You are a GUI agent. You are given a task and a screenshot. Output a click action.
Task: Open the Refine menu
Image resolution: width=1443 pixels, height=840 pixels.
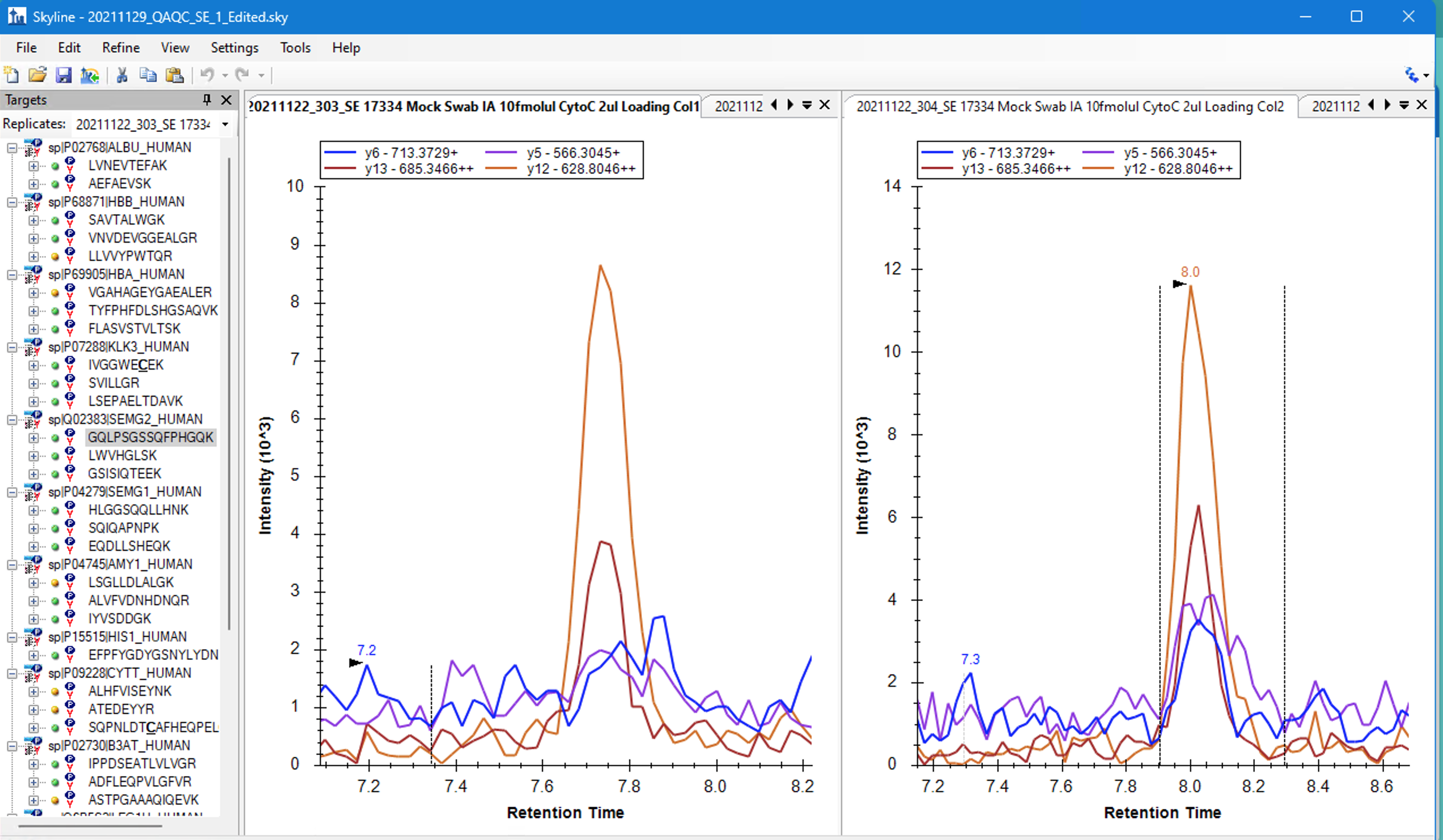(x=121, y=48)
